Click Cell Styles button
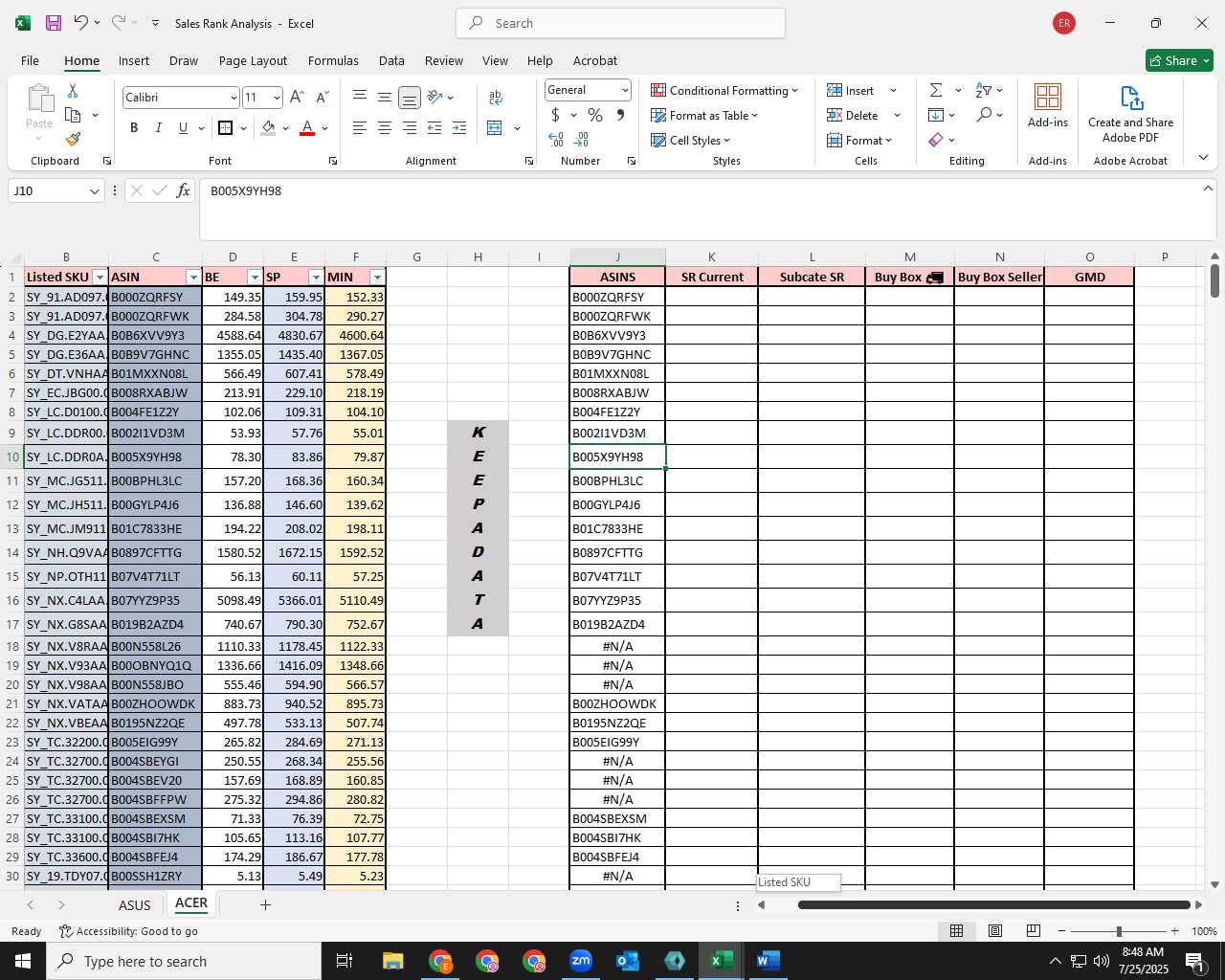This screenshot has width=1225, height=980. tap(690, 140)
